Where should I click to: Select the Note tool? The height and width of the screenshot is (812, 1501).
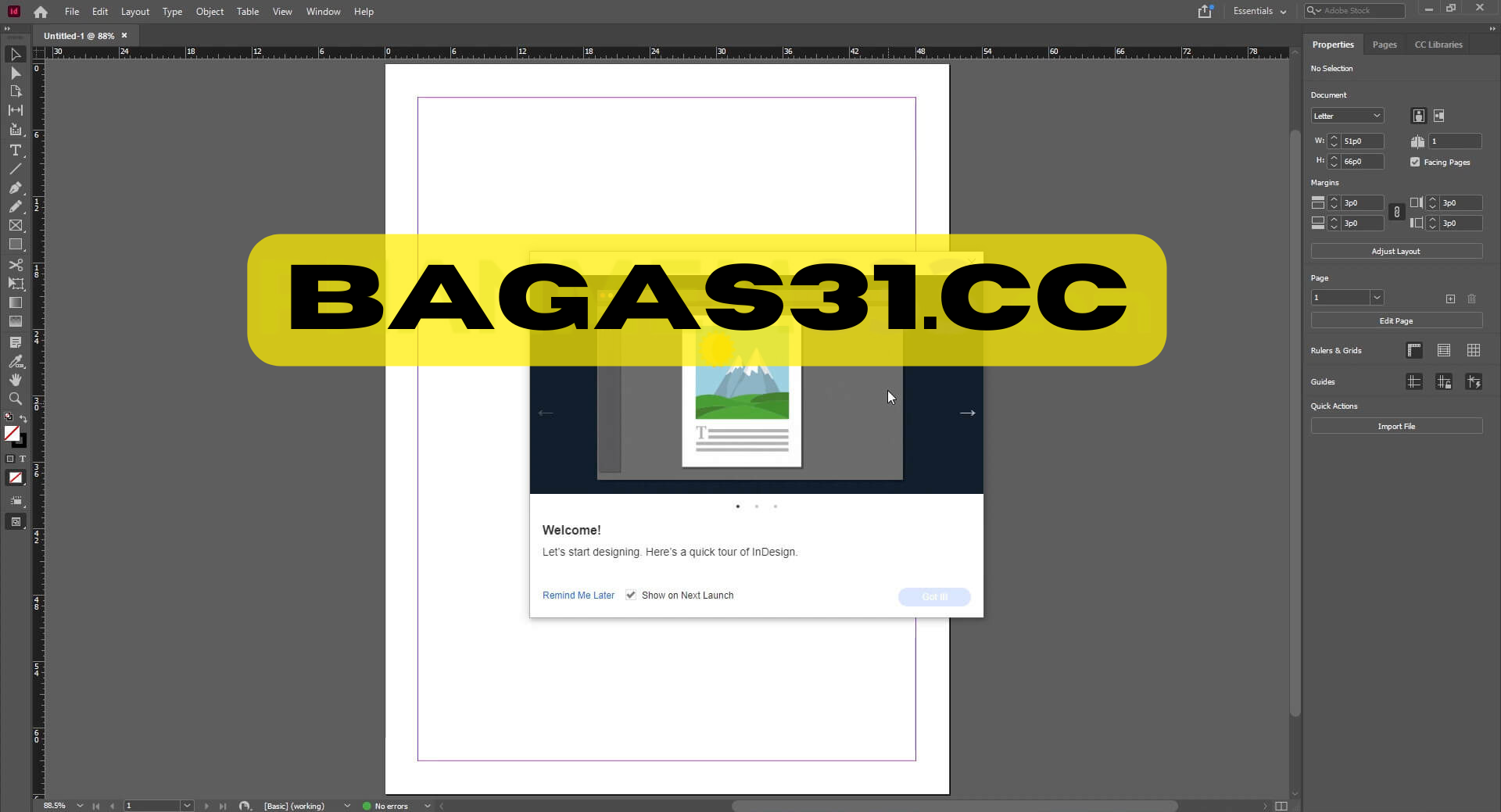click(15, 342)
